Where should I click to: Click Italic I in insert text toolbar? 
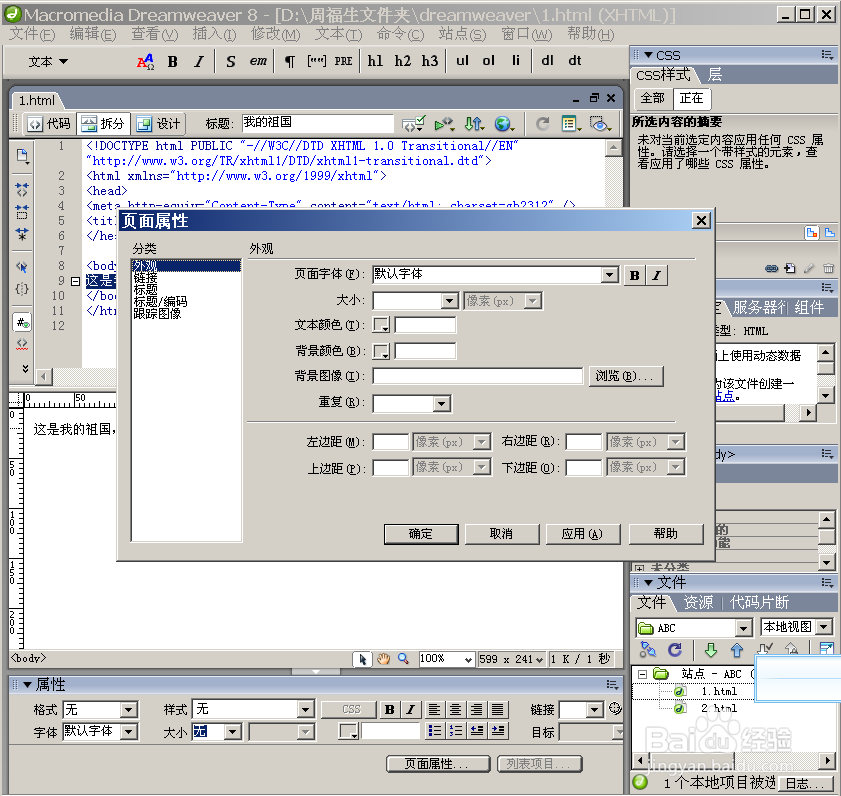point(199,62)
